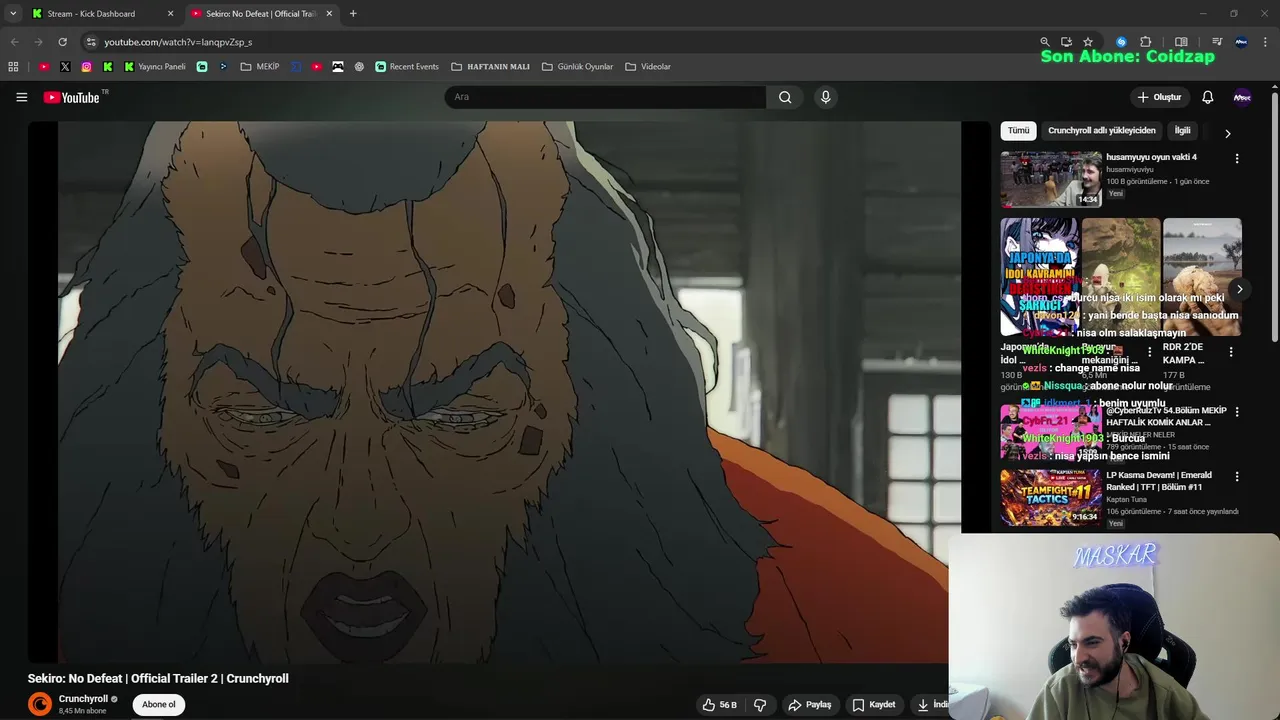Advance Shorts shelf with the next arrow
The height and width of the screenshot is (720, 1280).
point(1239,289)
